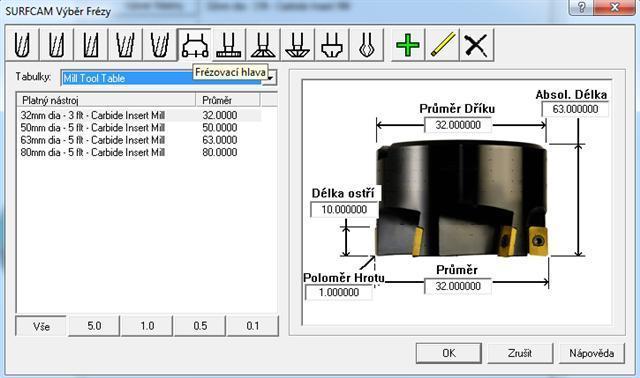The image size is (640, 378).
Task: Cancel with the Zrušit button
Action: click(x=520, y=353)
